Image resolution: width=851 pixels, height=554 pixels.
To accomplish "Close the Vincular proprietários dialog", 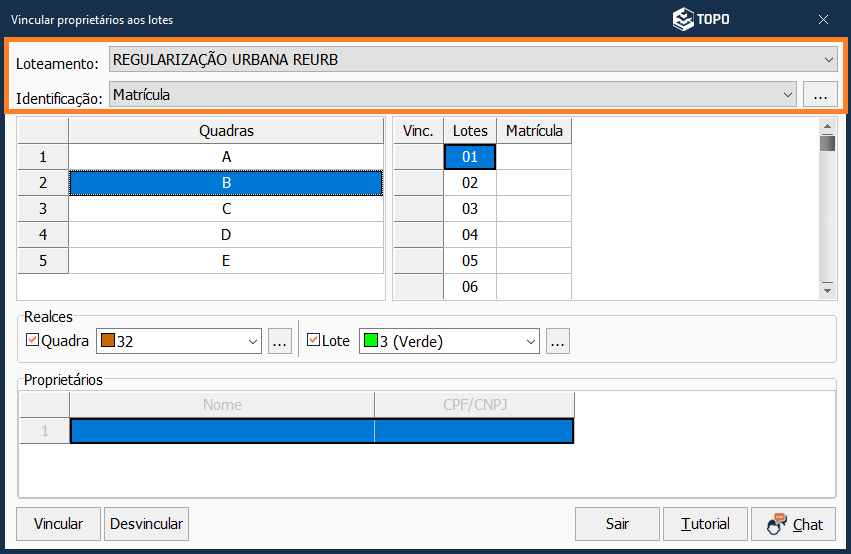I will pos(823,19).
